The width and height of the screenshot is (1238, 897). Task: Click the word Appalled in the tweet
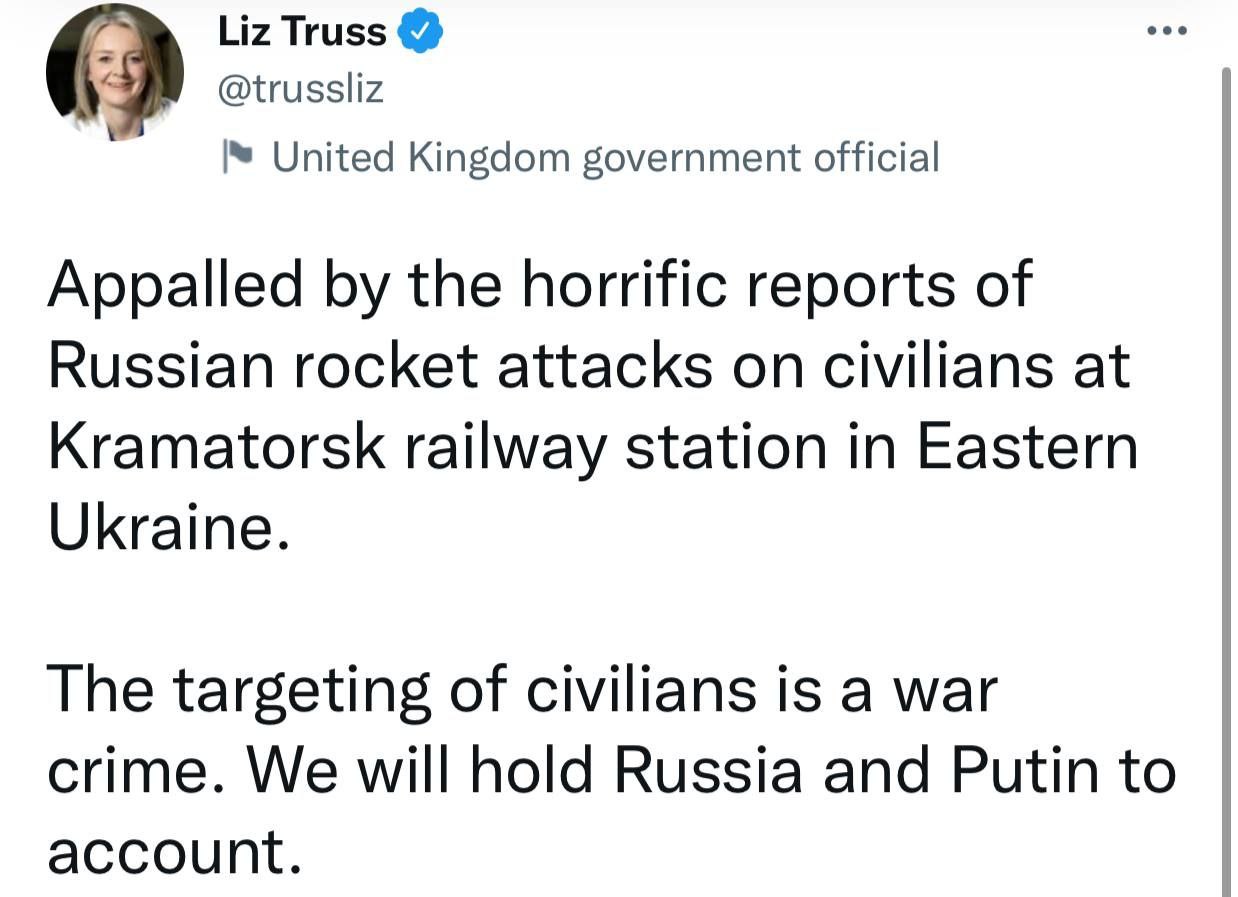(x=175, y=285)
